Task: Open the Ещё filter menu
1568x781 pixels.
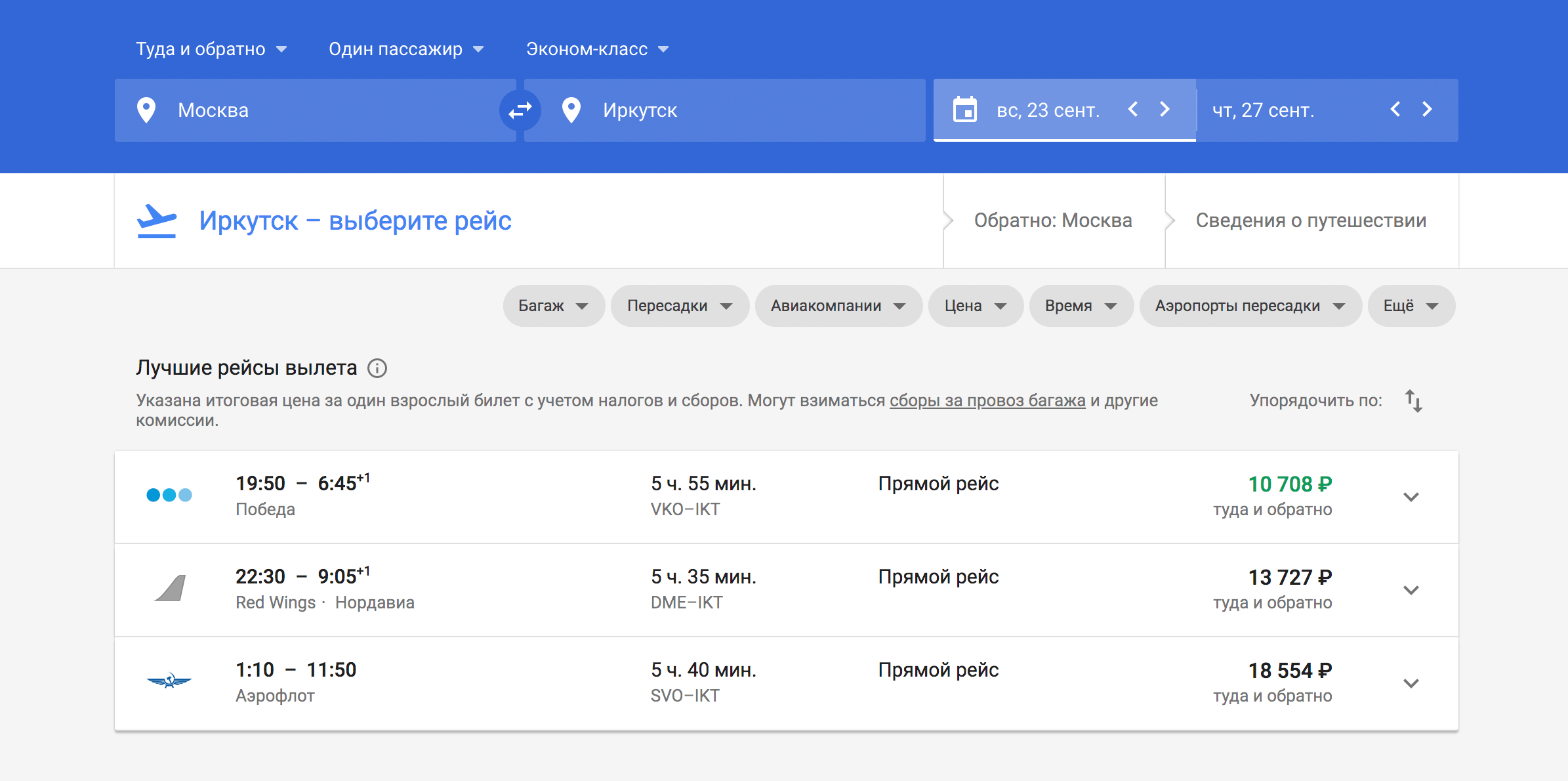Action: point(1411,306)
